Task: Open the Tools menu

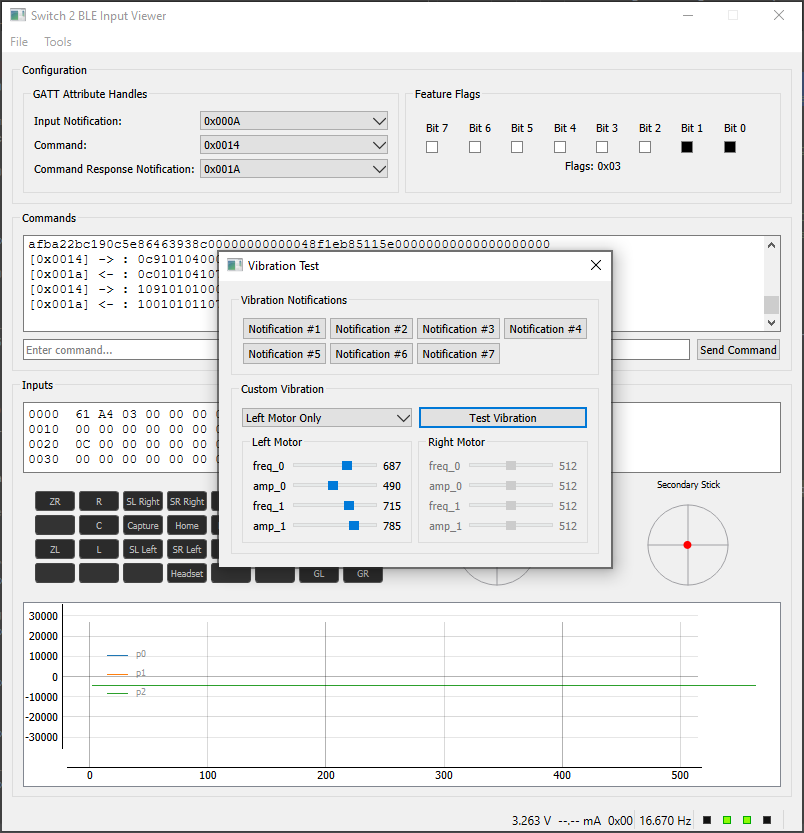Action: pos(57,41)
